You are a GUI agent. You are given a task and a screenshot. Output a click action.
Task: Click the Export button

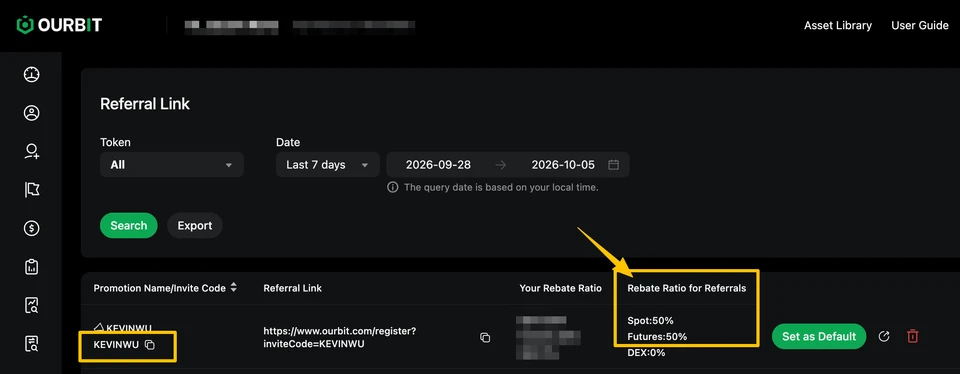[195, 225]
